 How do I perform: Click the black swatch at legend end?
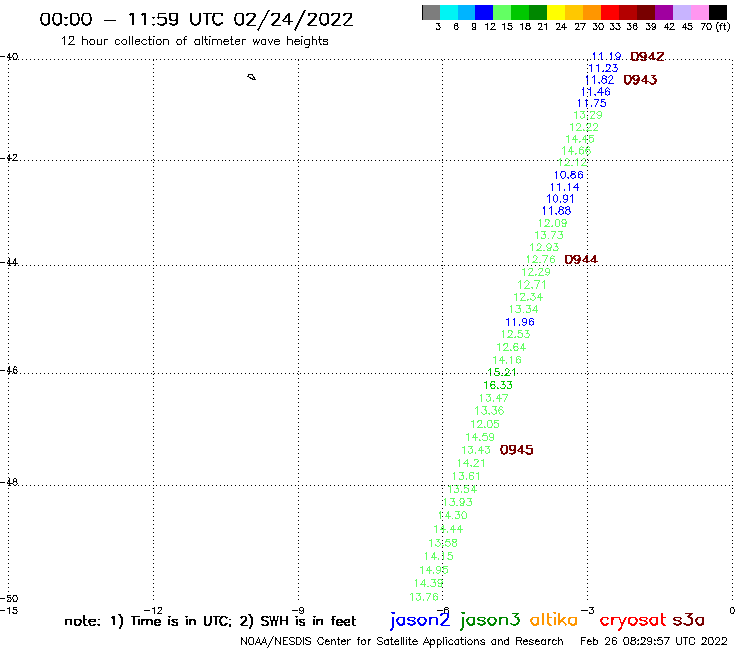click(717, 12)
